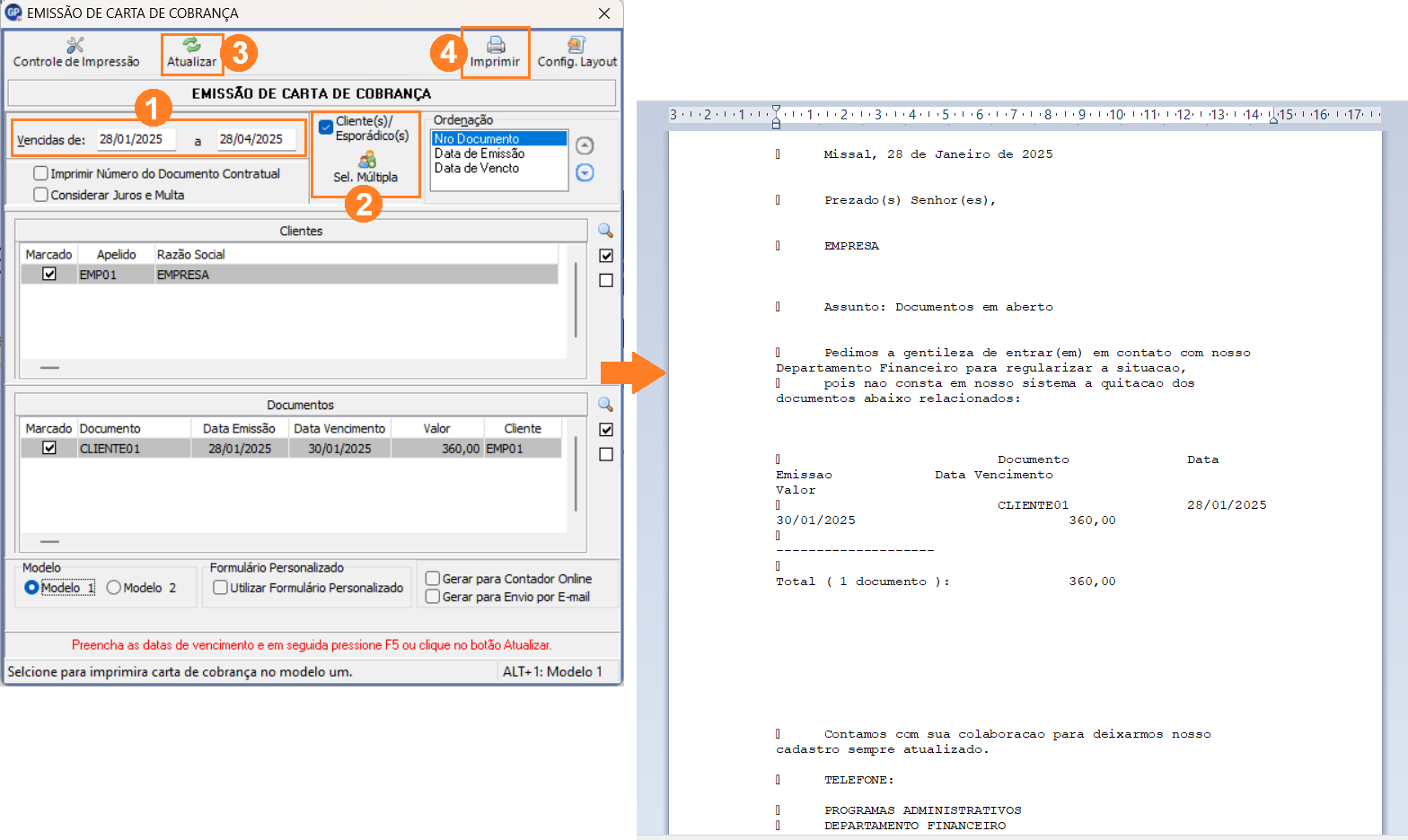Mark all clients checkbox icon
The height and width of the screenshot is (840, 1408).
[x=606, y=256]
